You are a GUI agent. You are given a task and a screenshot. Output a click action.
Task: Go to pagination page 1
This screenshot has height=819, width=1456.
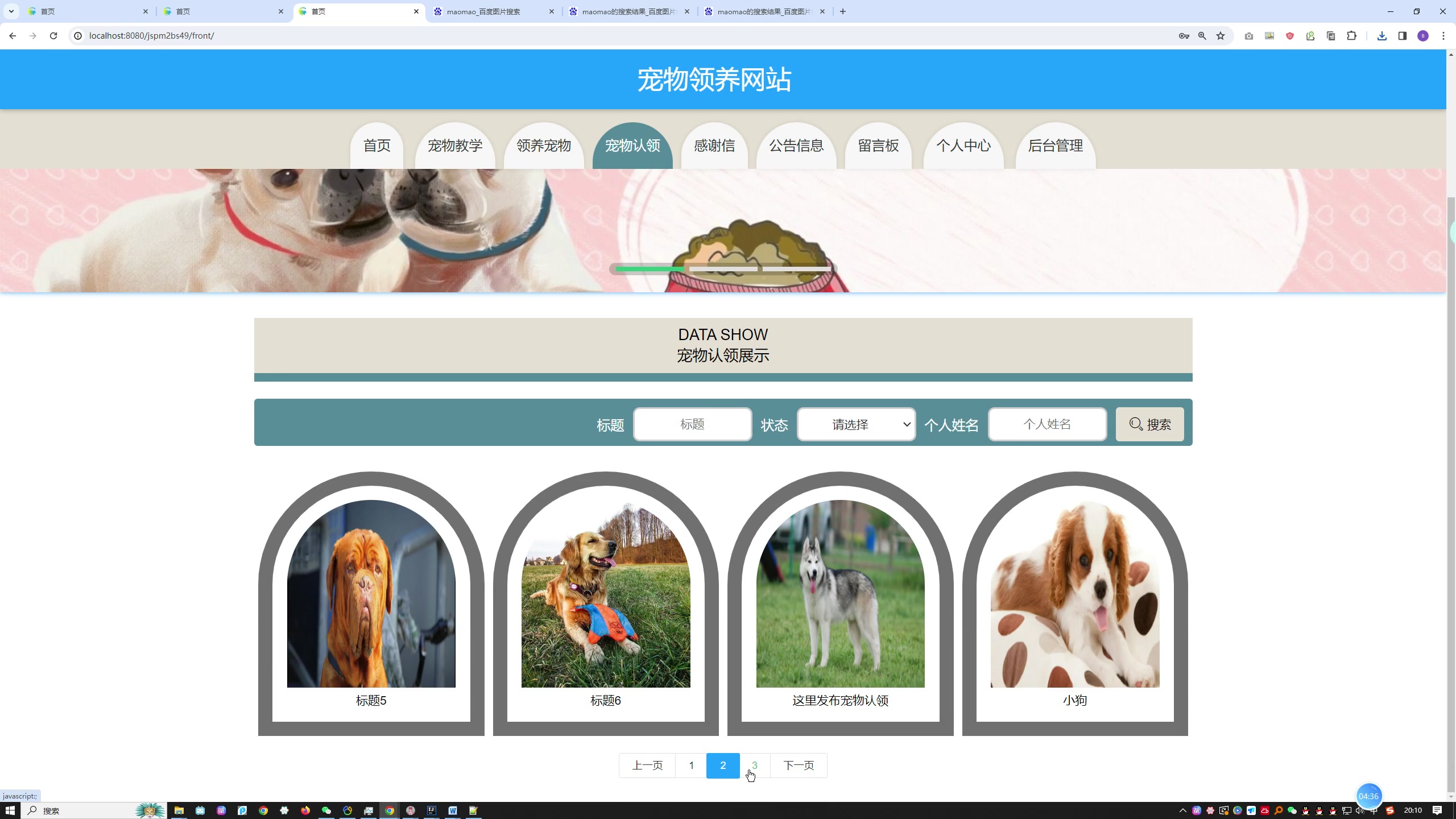[691, 766]
